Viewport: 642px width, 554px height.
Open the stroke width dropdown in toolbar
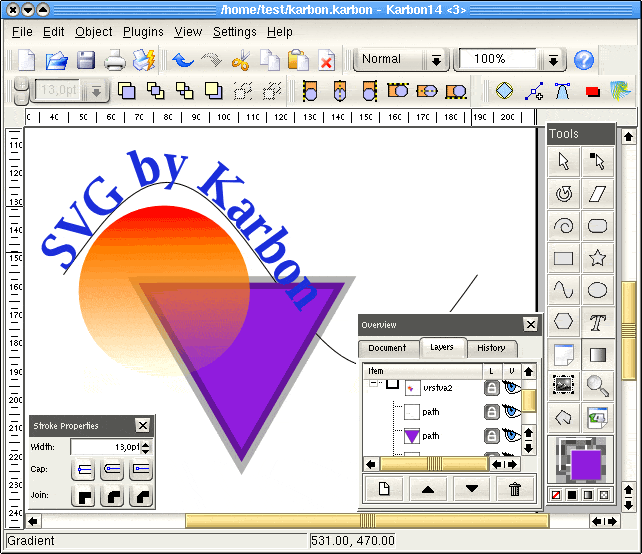(x=96, y=91)
